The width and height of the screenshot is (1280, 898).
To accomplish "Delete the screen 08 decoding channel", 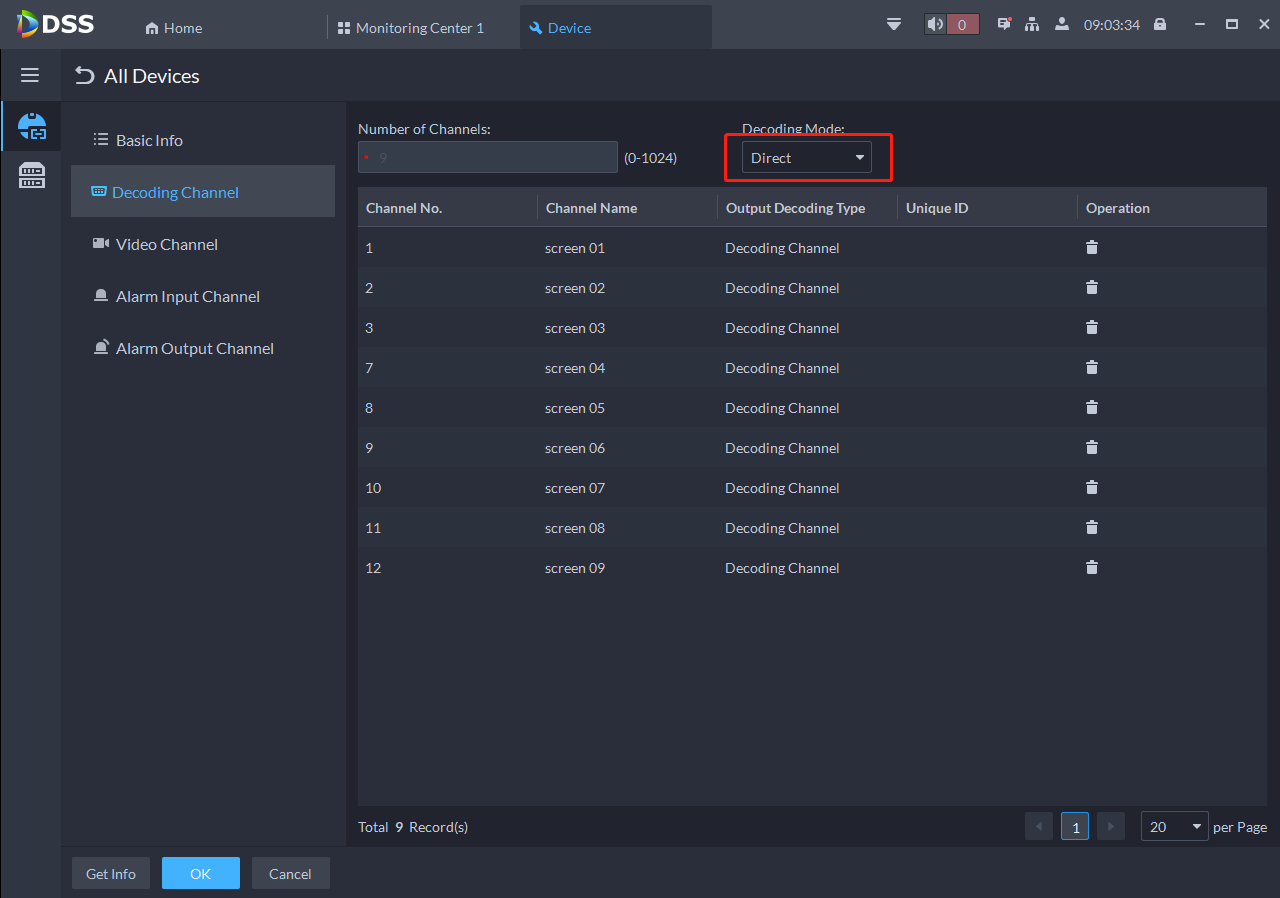I will [1092, 527].
